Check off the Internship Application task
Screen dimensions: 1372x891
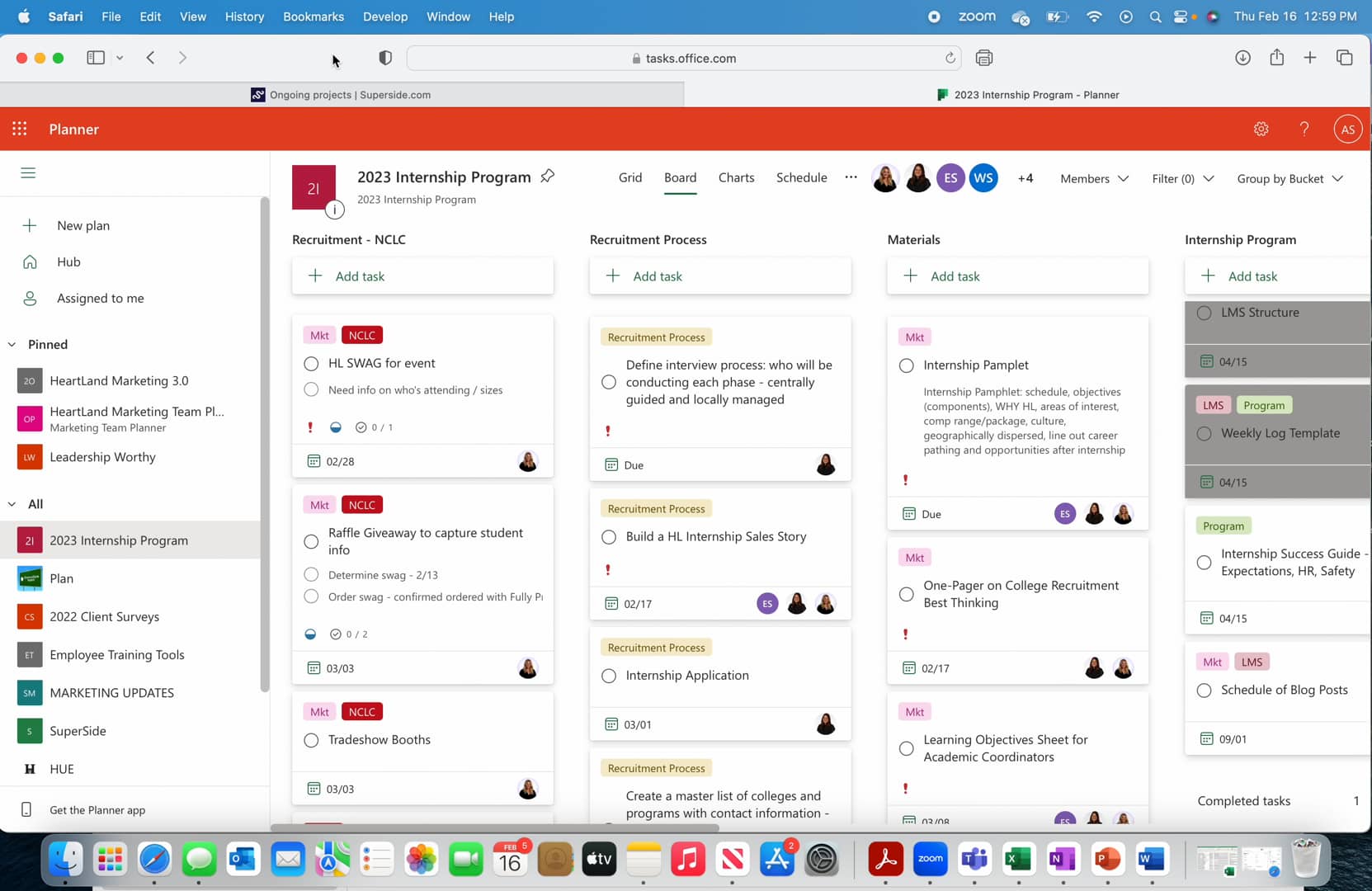click(x=608, y=676)
